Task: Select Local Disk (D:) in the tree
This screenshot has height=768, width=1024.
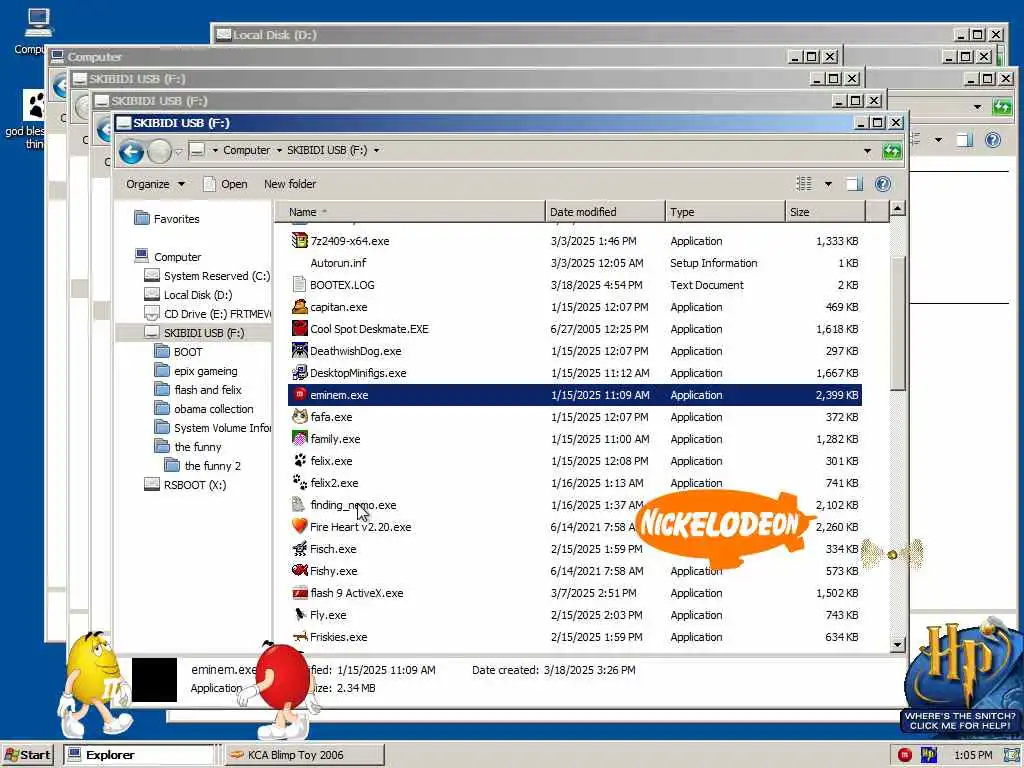Action: coord(189,295)
